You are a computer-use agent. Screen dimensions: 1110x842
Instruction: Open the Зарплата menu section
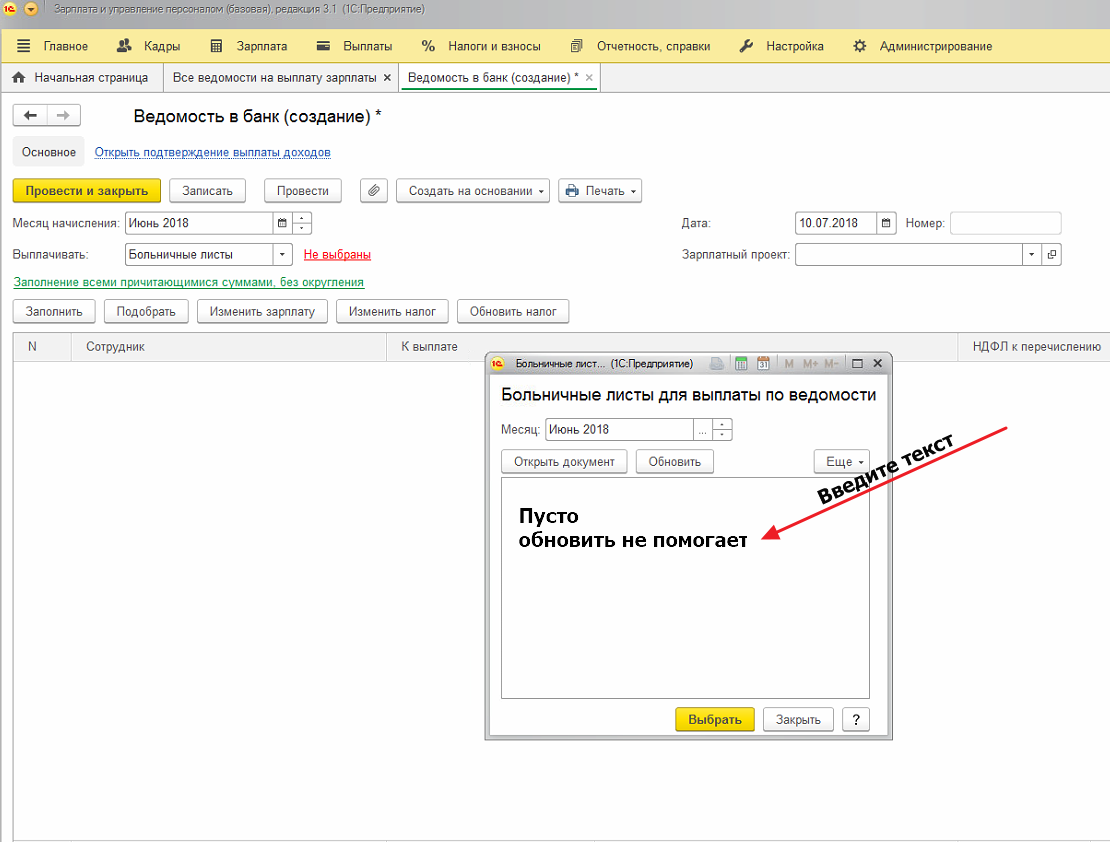[249, 46]
